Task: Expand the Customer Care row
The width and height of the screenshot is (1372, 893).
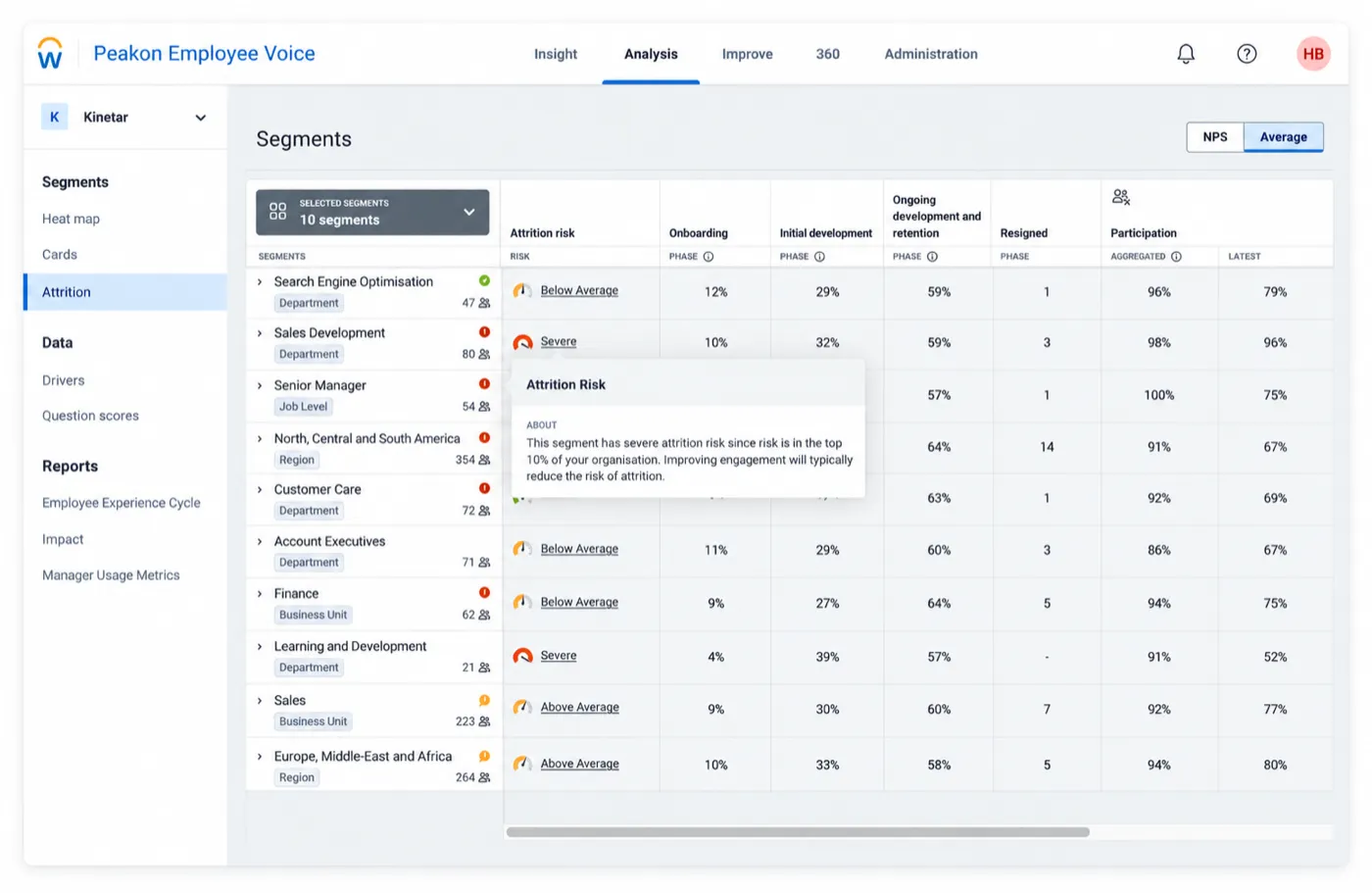Action: click(260, 490)
